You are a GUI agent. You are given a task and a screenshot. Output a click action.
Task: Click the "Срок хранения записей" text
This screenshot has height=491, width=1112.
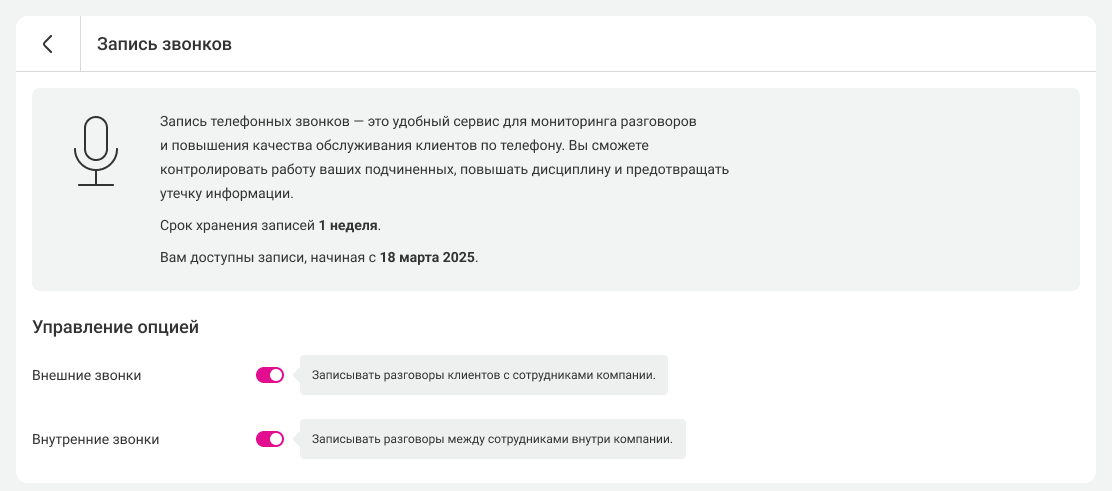point(237,225)
